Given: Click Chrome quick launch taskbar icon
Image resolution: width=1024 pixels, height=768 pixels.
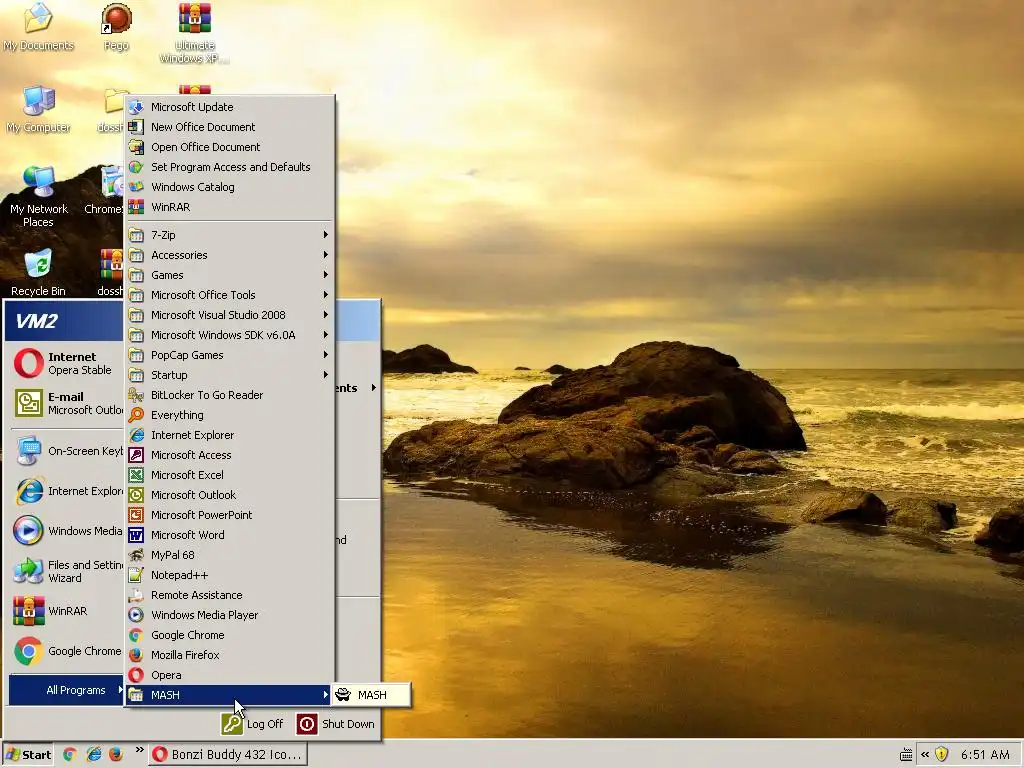Looking at the screenshot, I should pos(70,755).
